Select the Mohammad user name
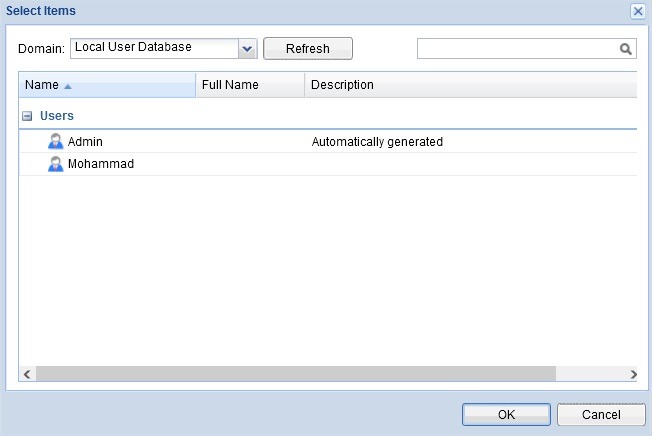 pyautogui.click(x=101, y=164)
